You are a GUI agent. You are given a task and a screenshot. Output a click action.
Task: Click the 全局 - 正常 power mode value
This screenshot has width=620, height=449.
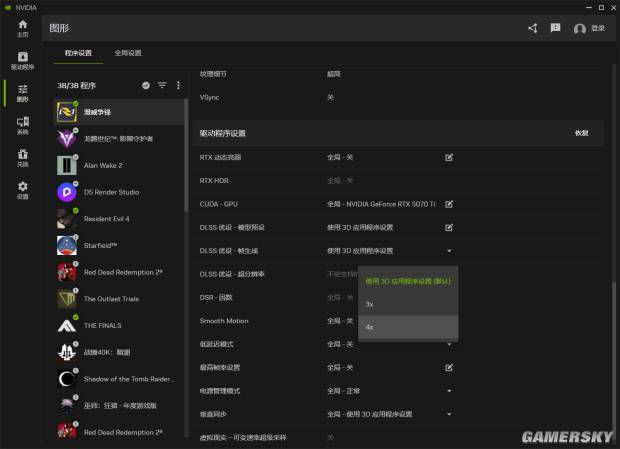tap(343, 391)
